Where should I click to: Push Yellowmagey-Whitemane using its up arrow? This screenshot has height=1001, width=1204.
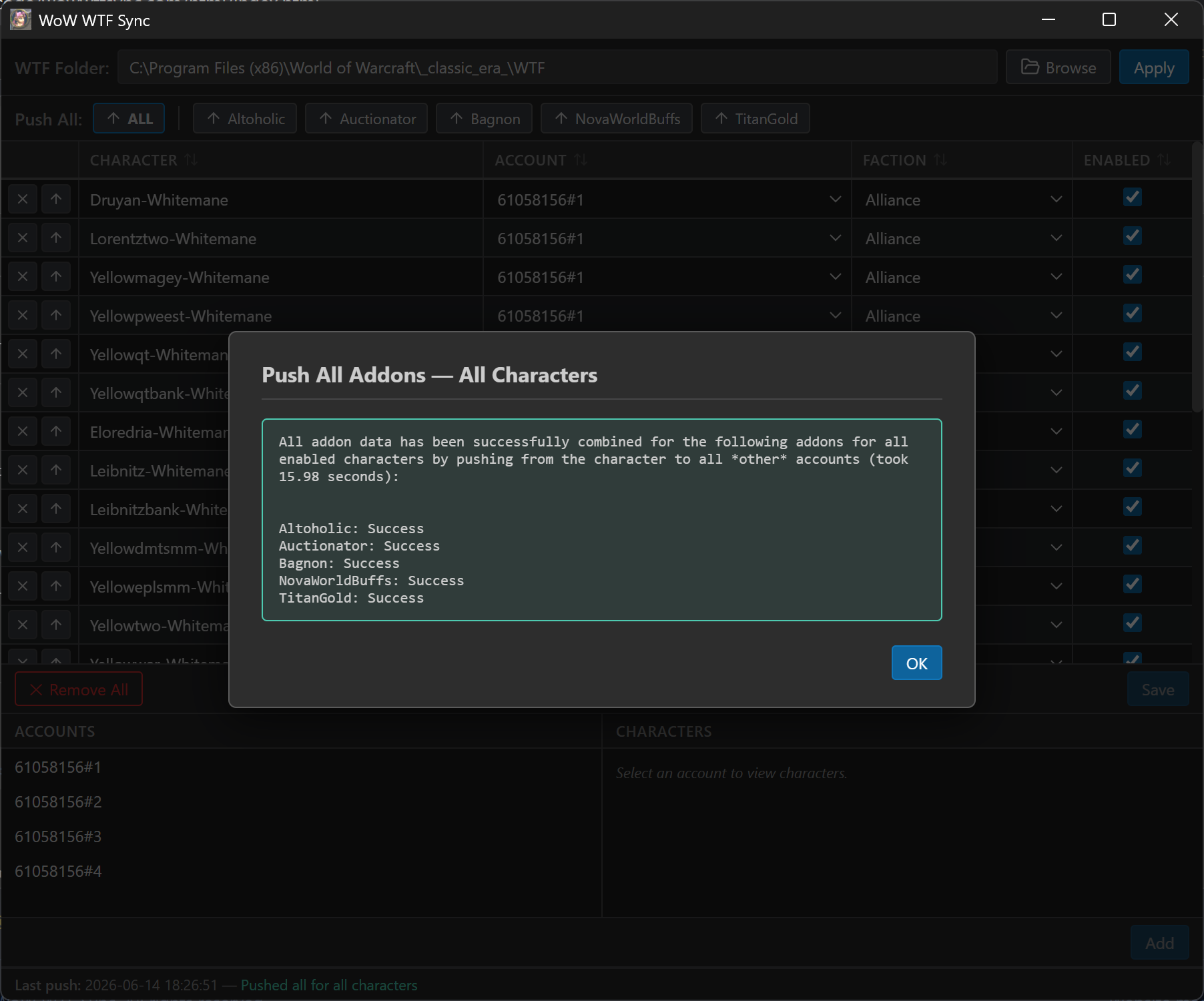point(56,276)
